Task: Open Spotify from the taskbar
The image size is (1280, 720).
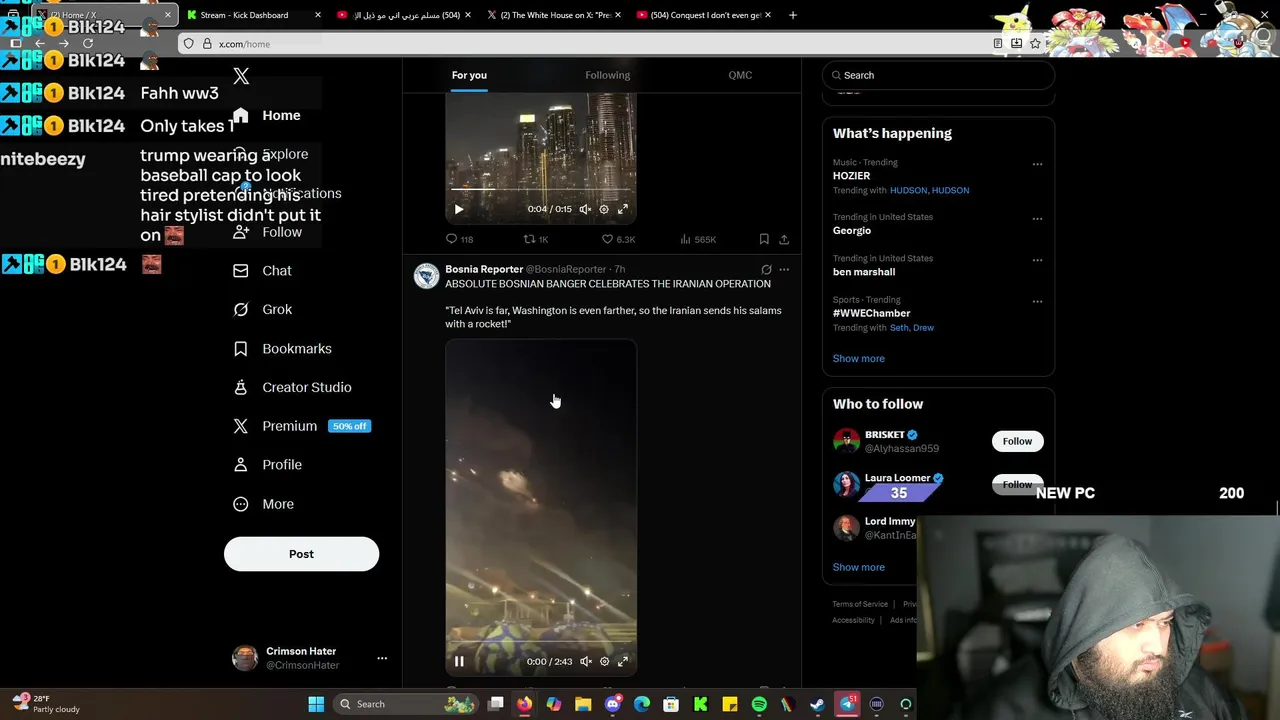Action: 759,704
